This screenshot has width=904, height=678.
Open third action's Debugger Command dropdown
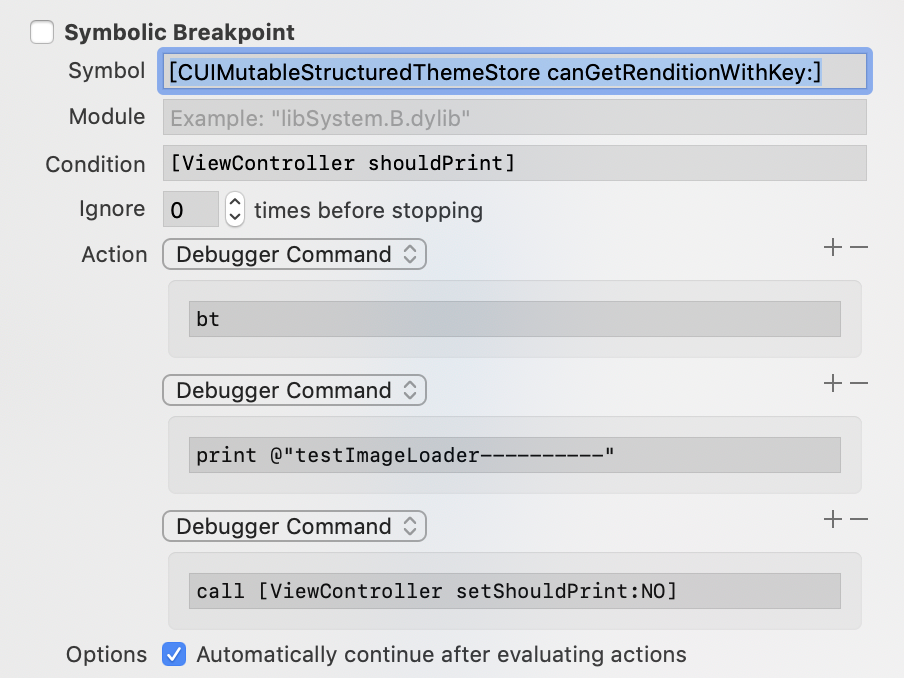point(294,527)
